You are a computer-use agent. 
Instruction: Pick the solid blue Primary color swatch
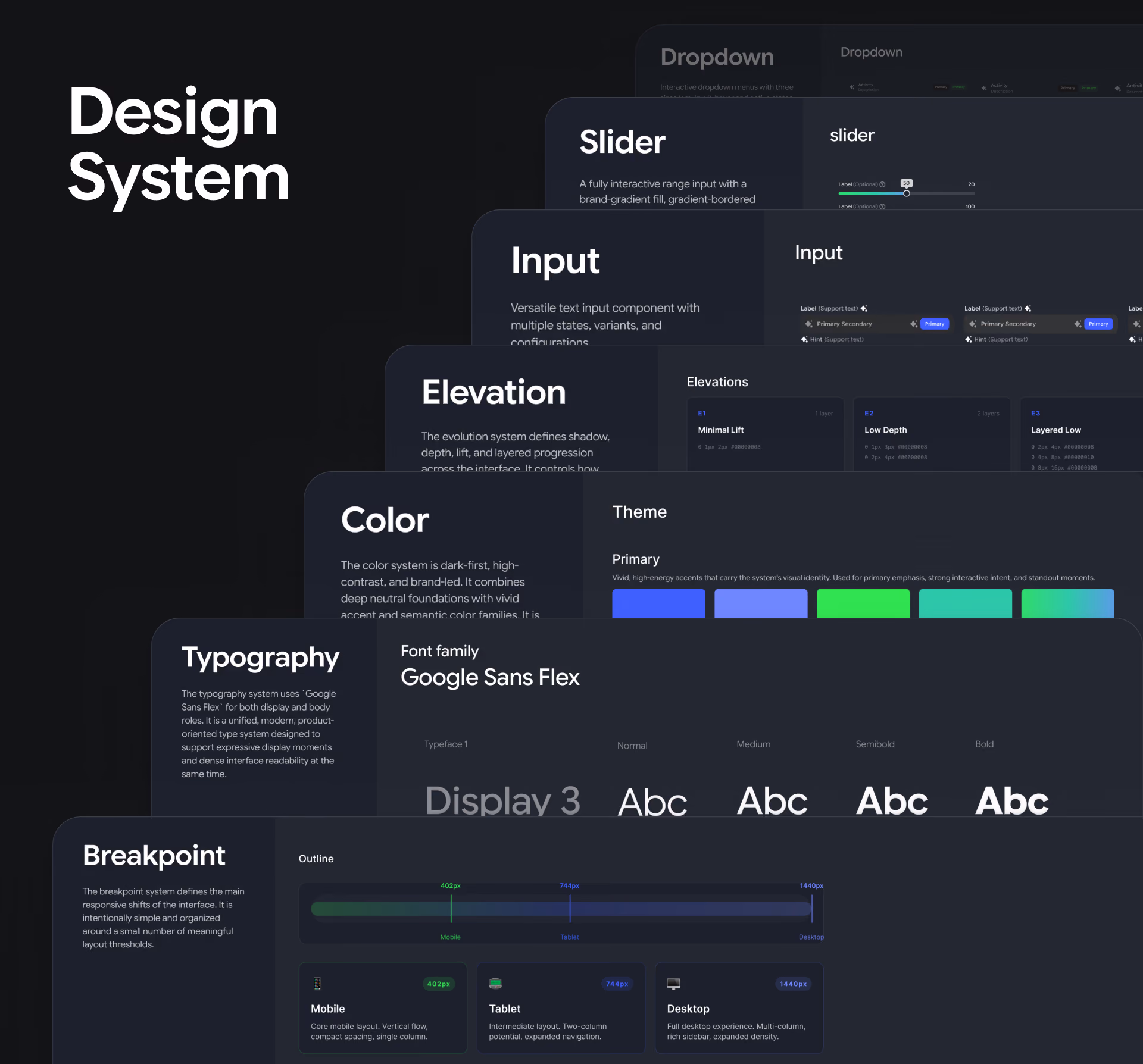coord(658,603)
